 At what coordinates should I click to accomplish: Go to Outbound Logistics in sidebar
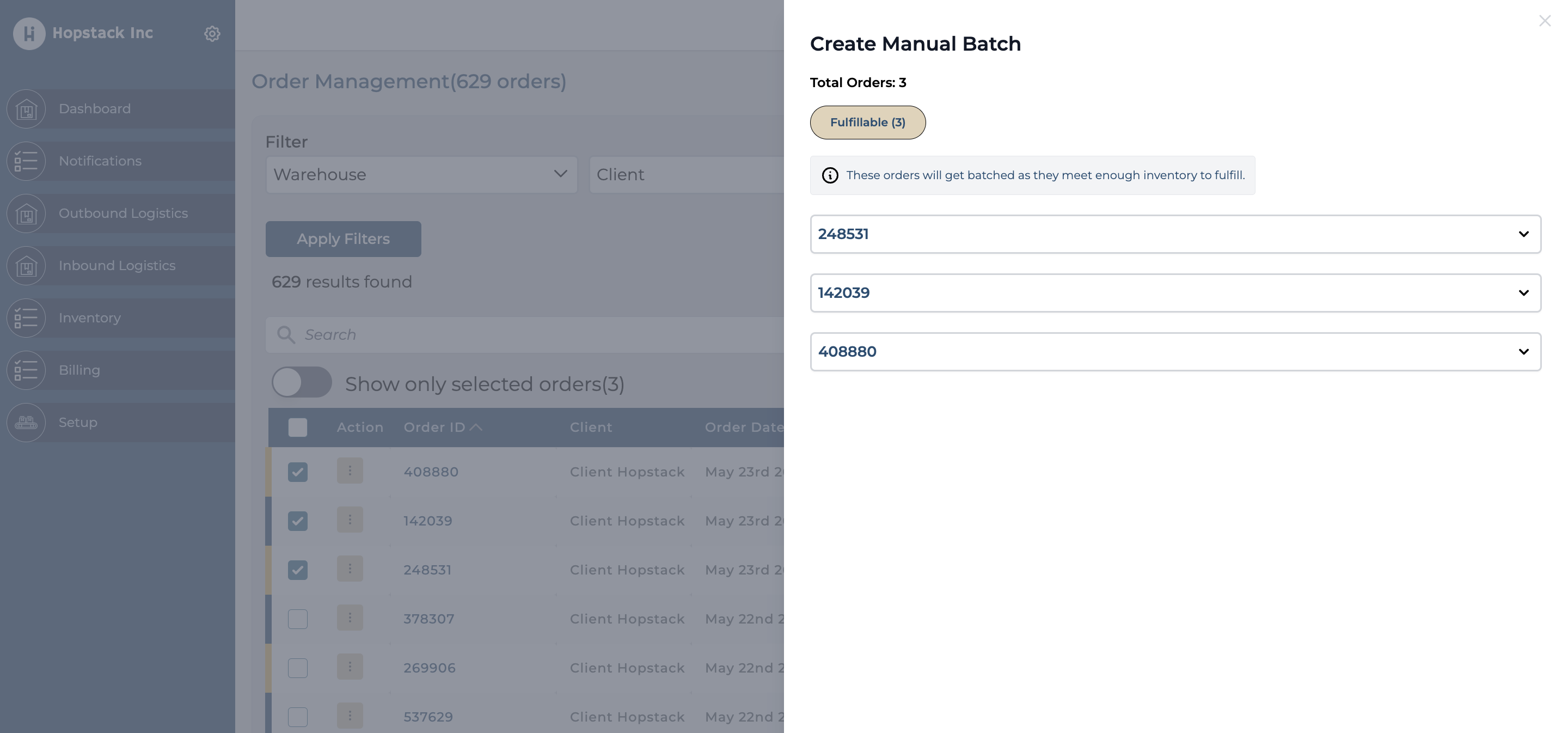click(x=123, y=213)
